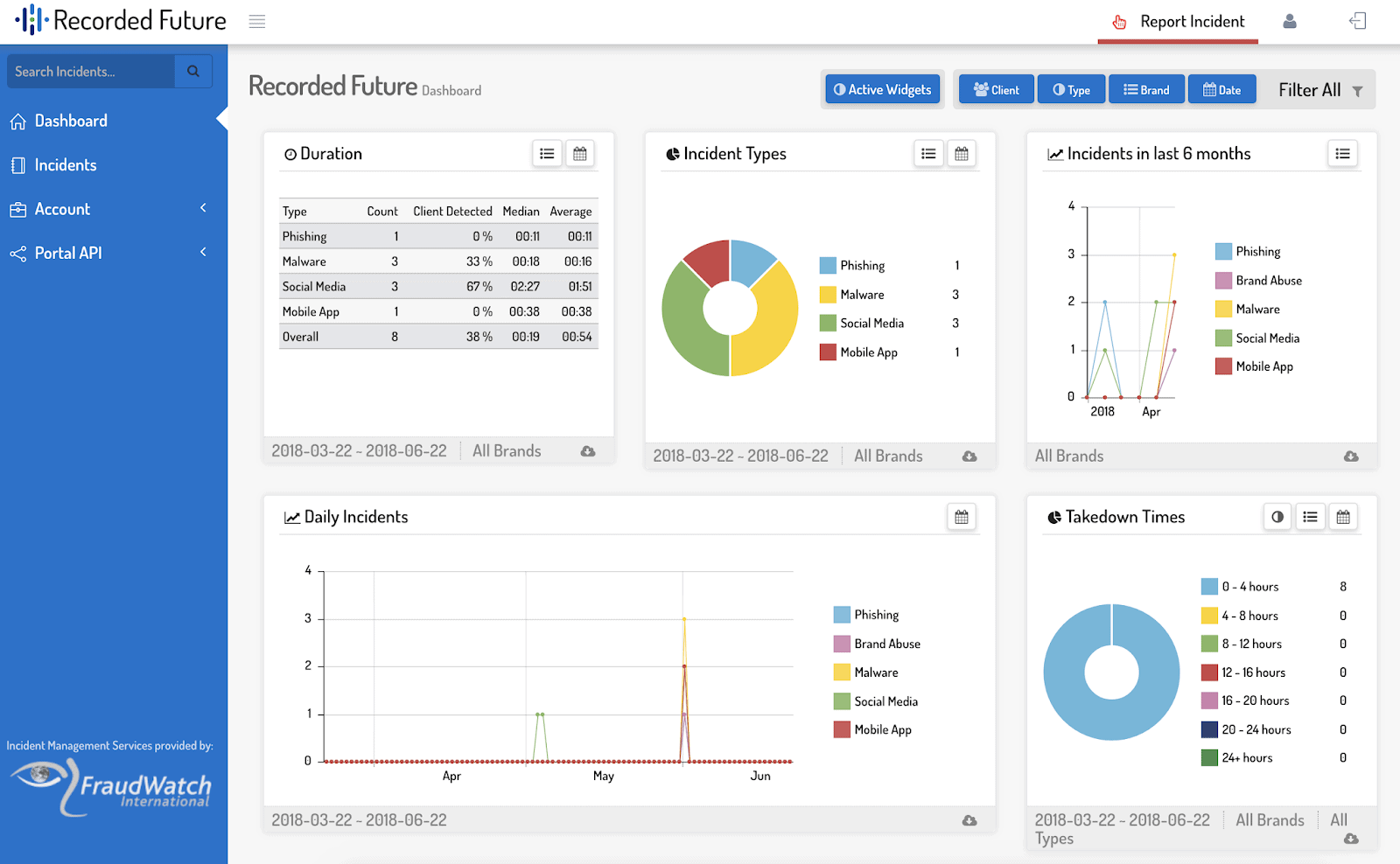This screenshot has height=864, width=1400.
Task: Click the hamburger menu icon in header
Action: (256, 22)
